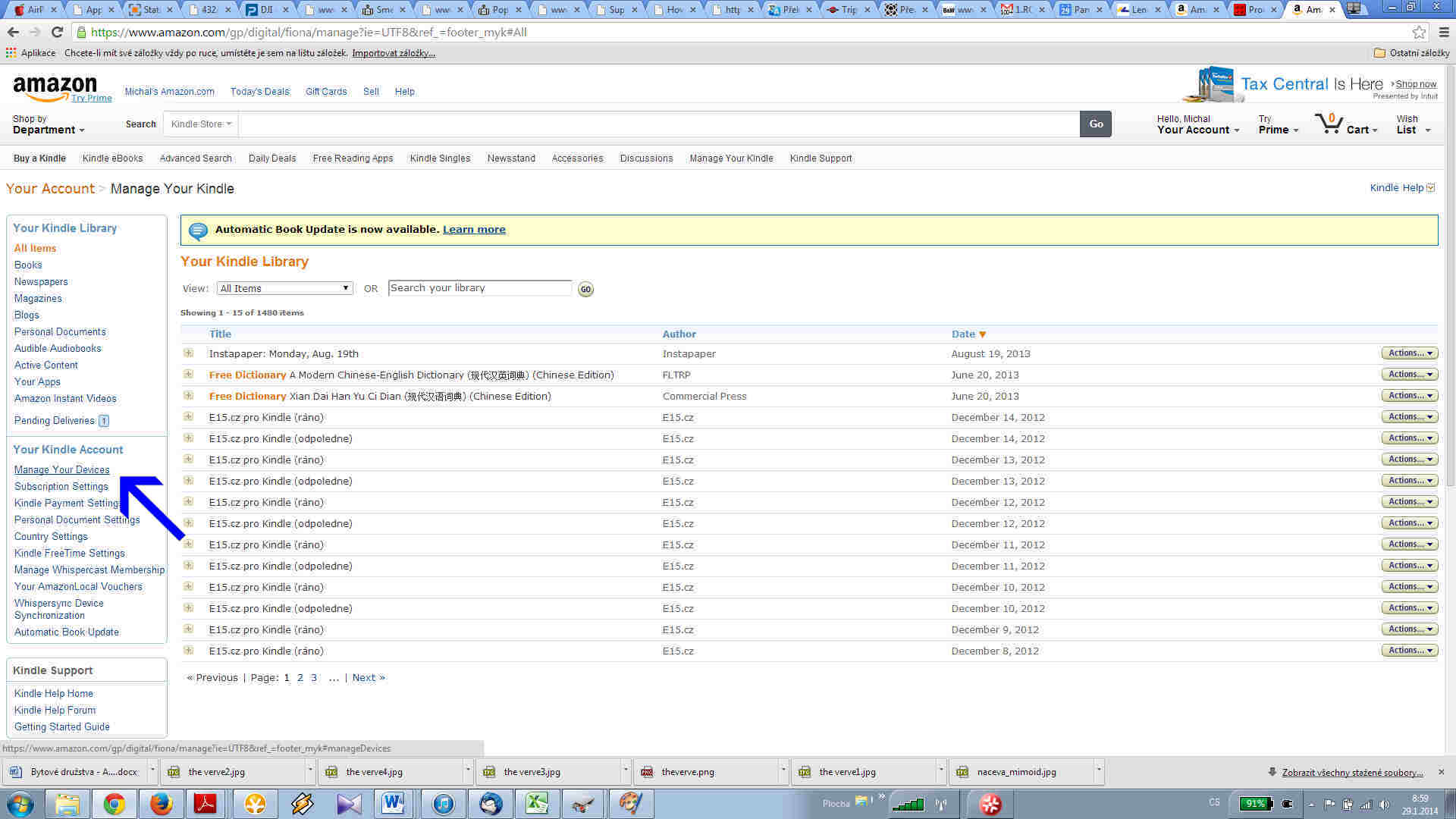Open Visual Studio taskbar icon
Screen dimensions: 1456x819
coord(349,804)
